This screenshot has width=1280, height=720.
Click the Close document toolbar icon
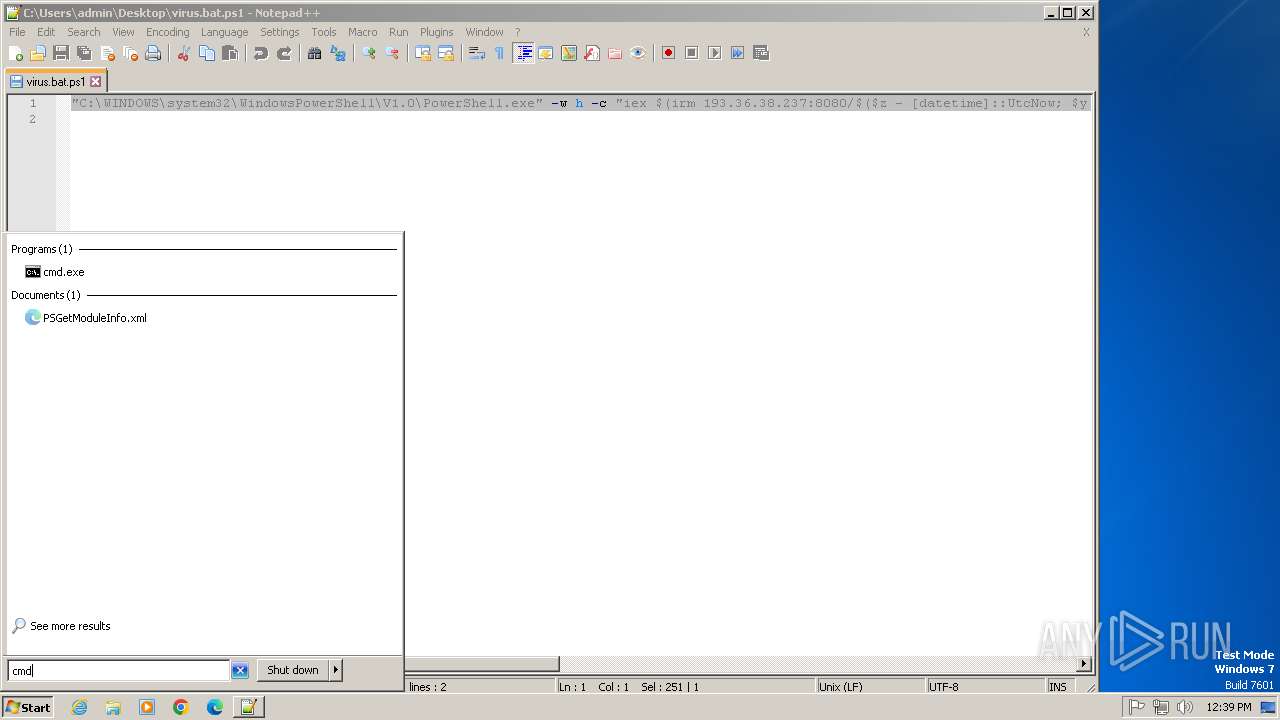pyautogui.click(x=107, y=53)
